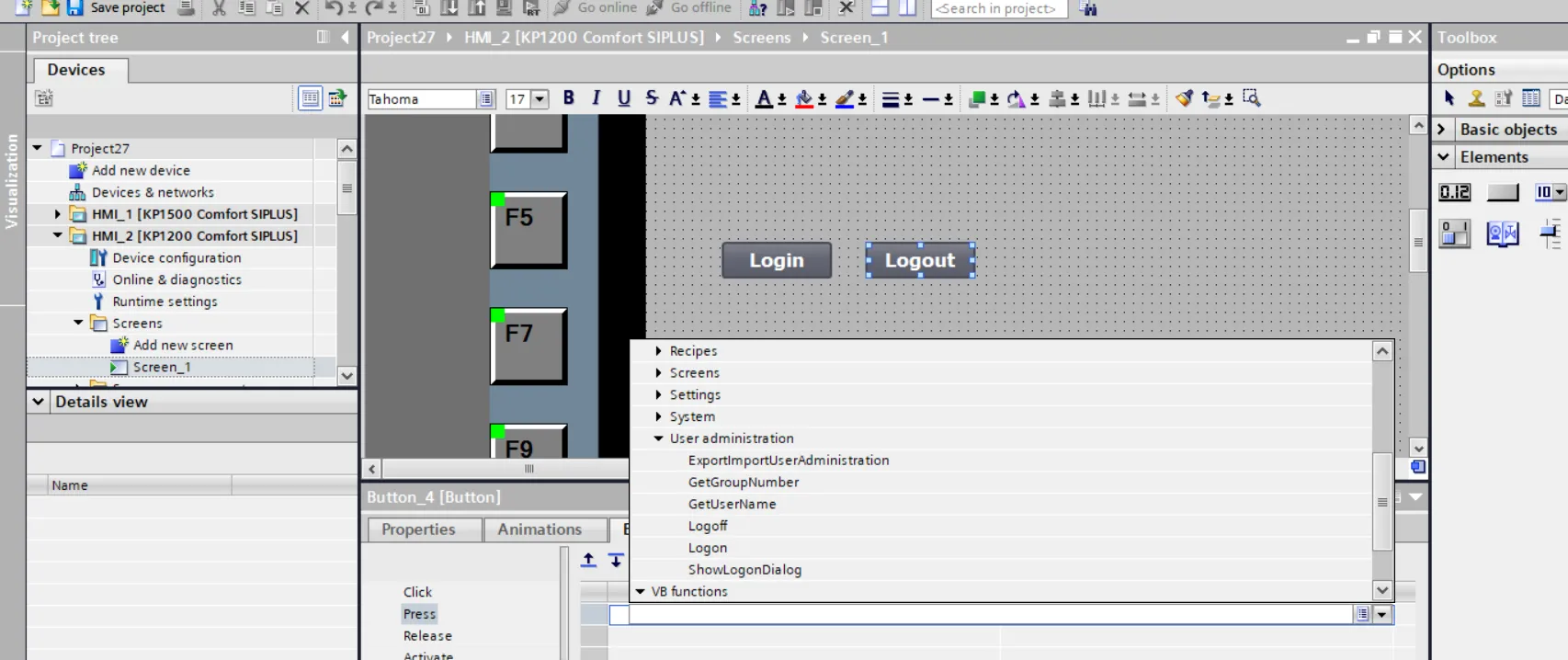The width and height of the screenshot is (1568, 660).
Task: Open the Properties tab
Action: point(425,529)
